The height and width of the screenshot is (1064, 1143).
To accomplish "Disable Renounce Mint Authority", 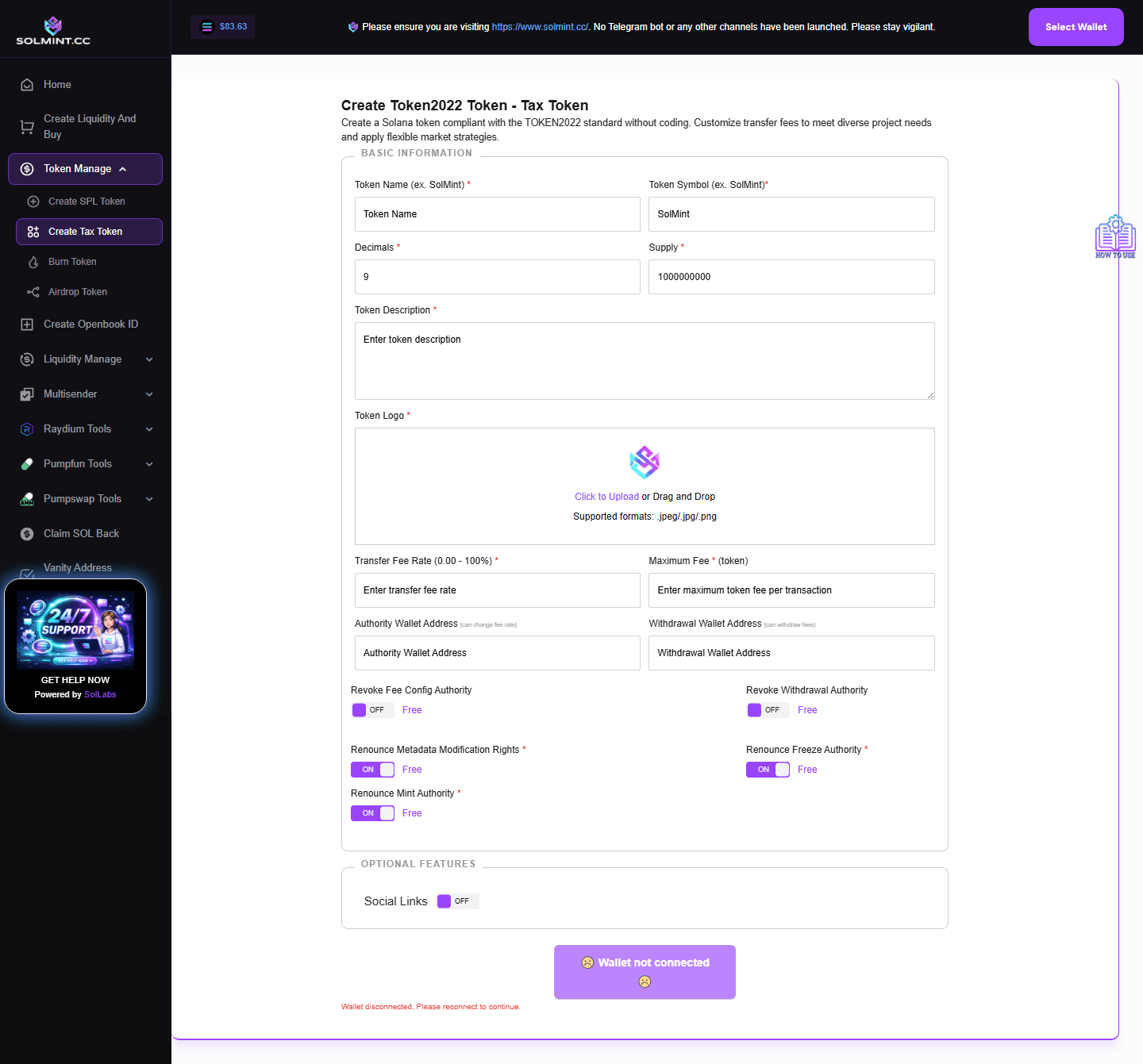I will [372, 812].
